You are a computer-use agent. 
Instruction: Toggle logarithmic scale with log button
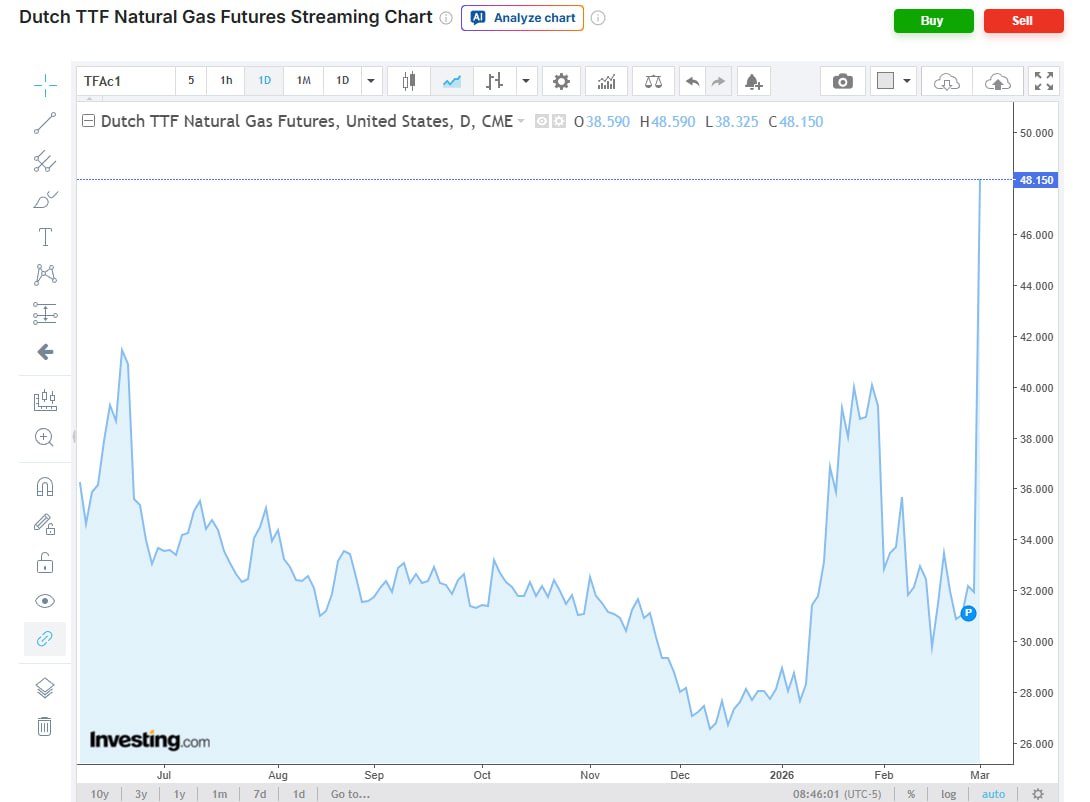point(948,794)
